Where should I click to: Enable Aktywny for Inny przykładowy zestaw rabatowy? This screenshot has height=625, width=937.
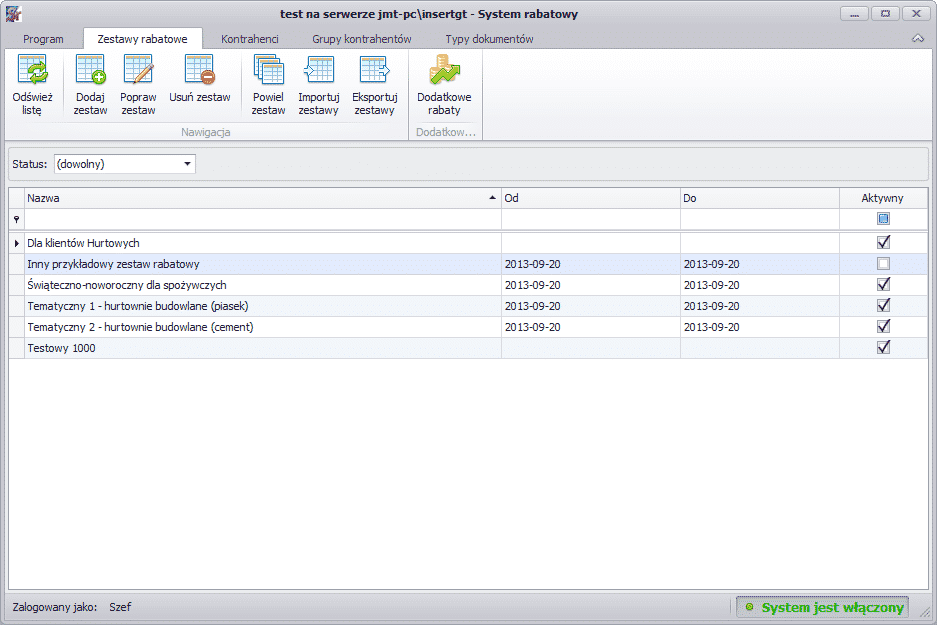(x=883, y=264)
